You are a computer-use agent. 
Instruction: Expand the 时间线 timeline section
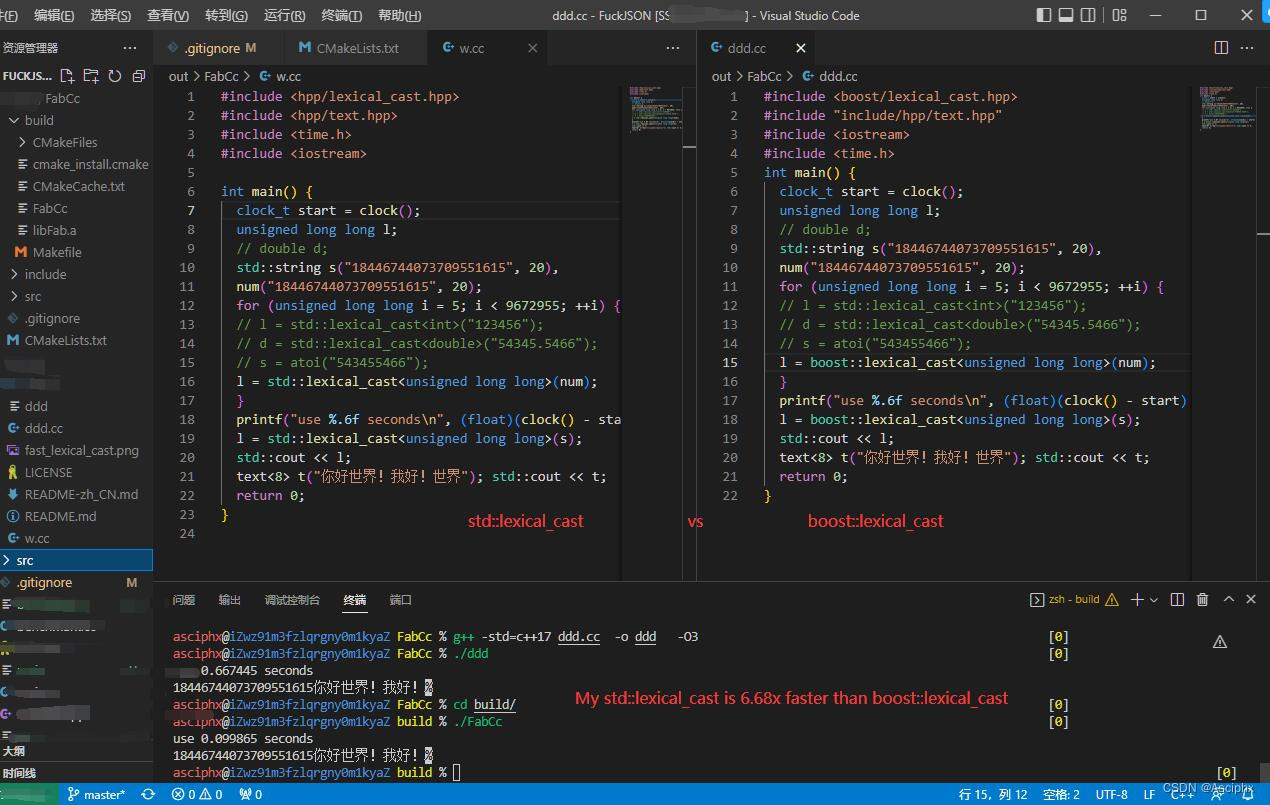coord(77,773)
